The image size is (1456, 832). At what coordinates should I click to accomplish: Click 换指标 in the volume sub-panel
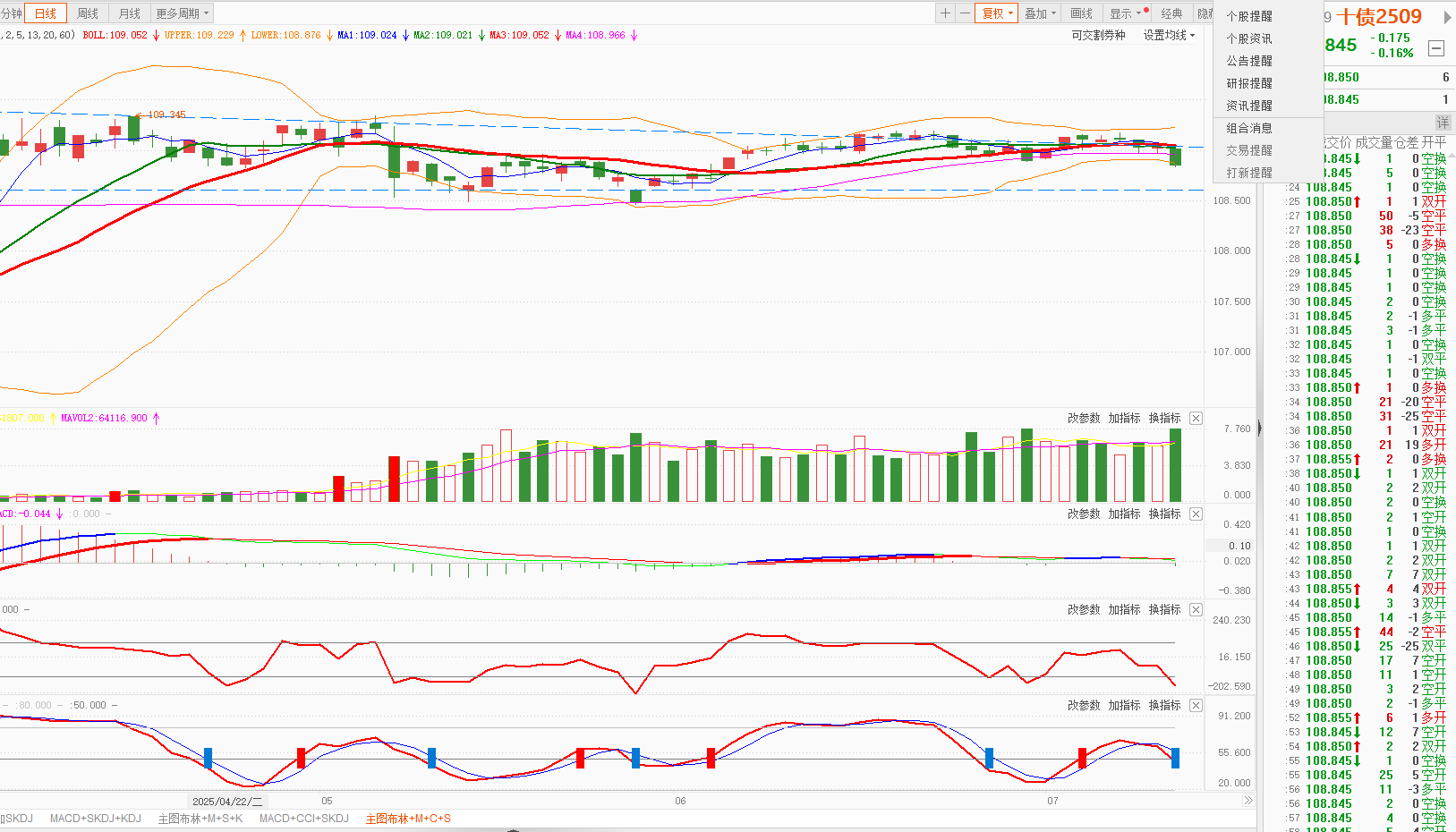[1164, 419]
